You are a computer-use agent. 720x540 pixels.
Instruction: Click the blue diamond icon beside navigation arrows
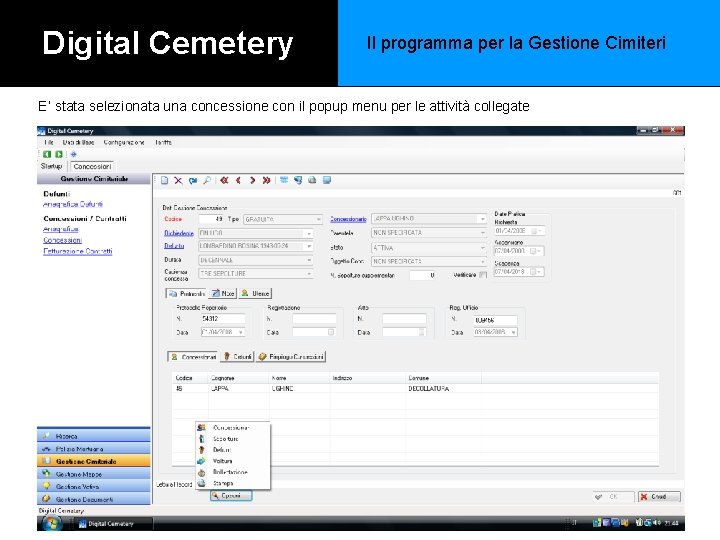pos(73,154)
